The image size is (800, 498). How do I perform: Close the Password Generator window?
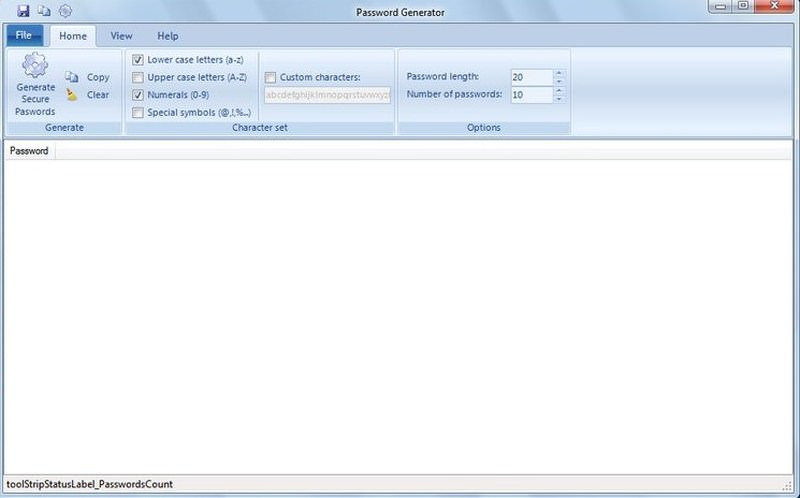pyautogui.click(x=774, y=6)
